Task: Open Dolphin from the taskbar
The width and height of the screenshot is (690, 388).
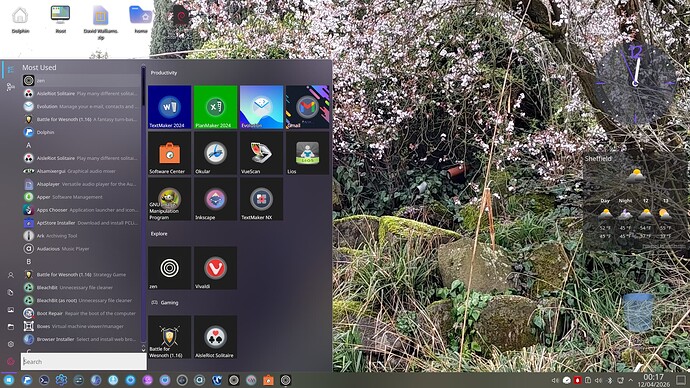Action: 27,380
